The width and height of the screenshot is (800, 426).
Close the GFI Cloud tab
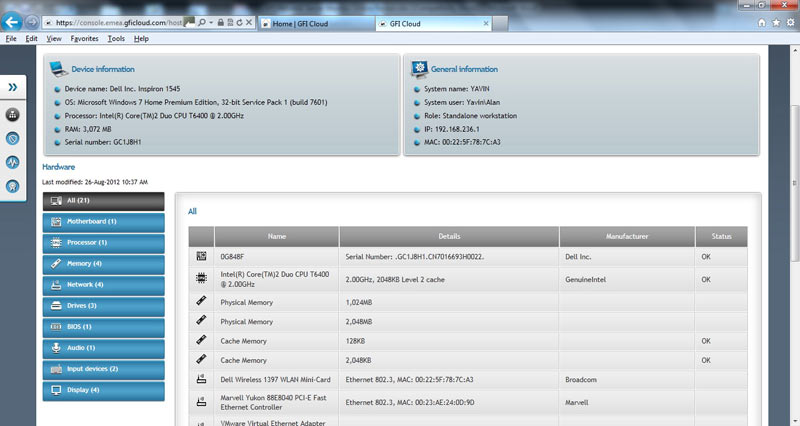click(486, 23)
